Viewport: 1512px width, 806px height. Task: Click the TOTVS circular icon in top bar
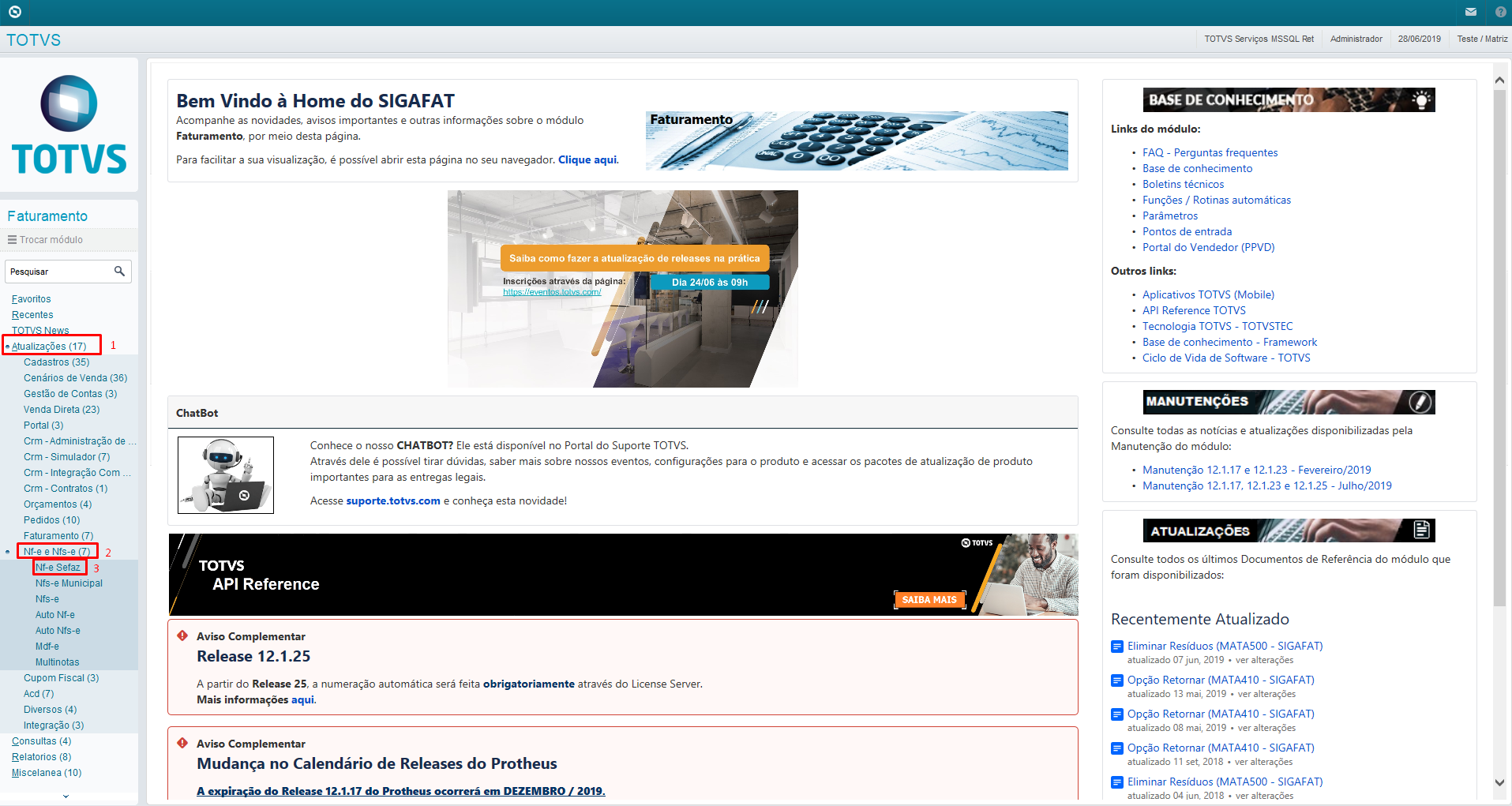15,12
